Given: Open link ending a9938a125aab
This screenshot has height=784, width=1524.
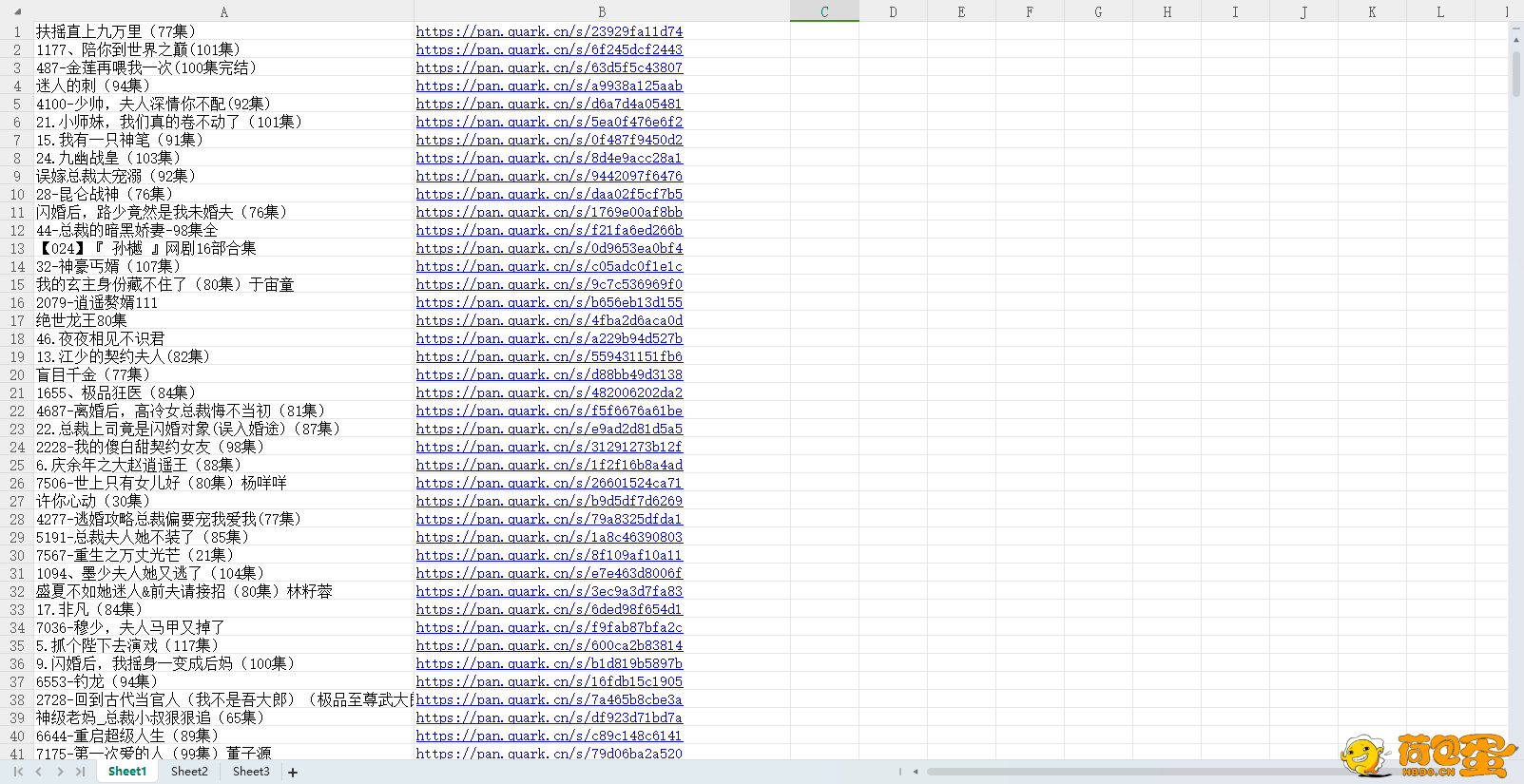Looking at the screenshot, I should pos(550,86).
